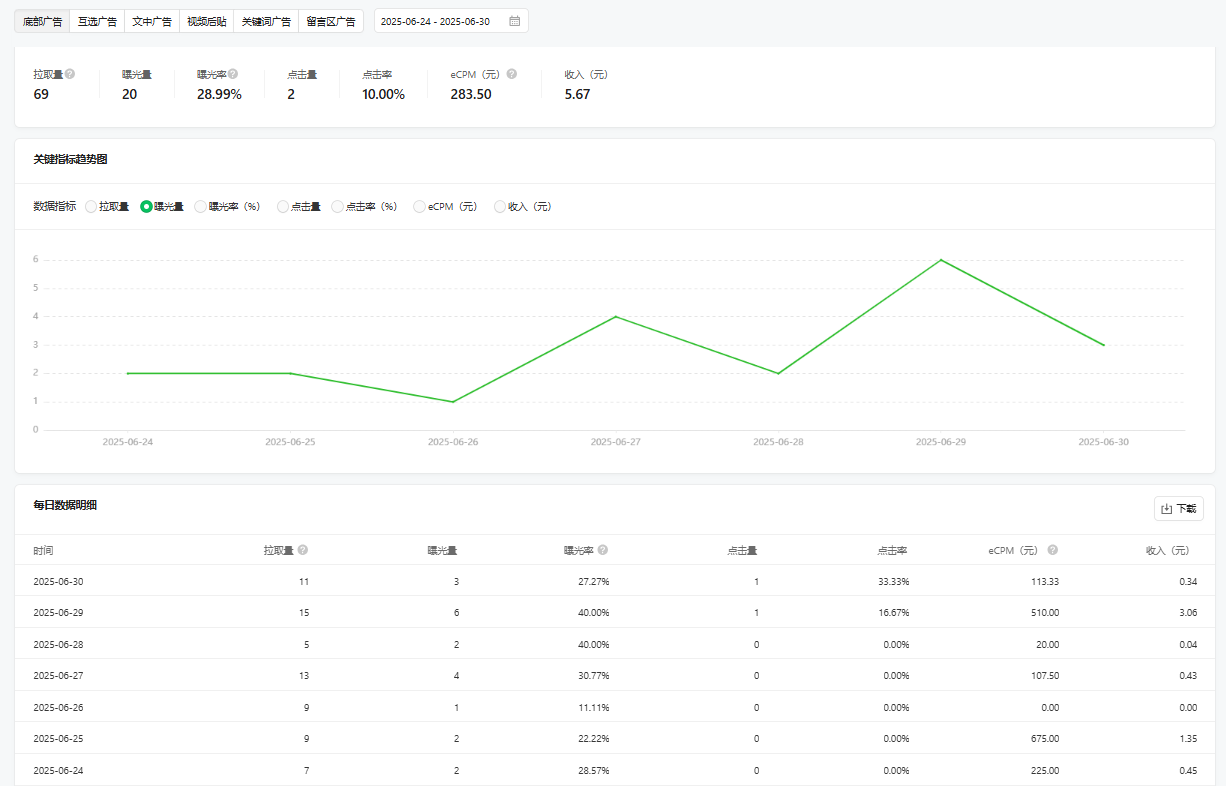Select the 拉取量 radio button
This screenshot has width=1226, height=786.
point(91,207)
